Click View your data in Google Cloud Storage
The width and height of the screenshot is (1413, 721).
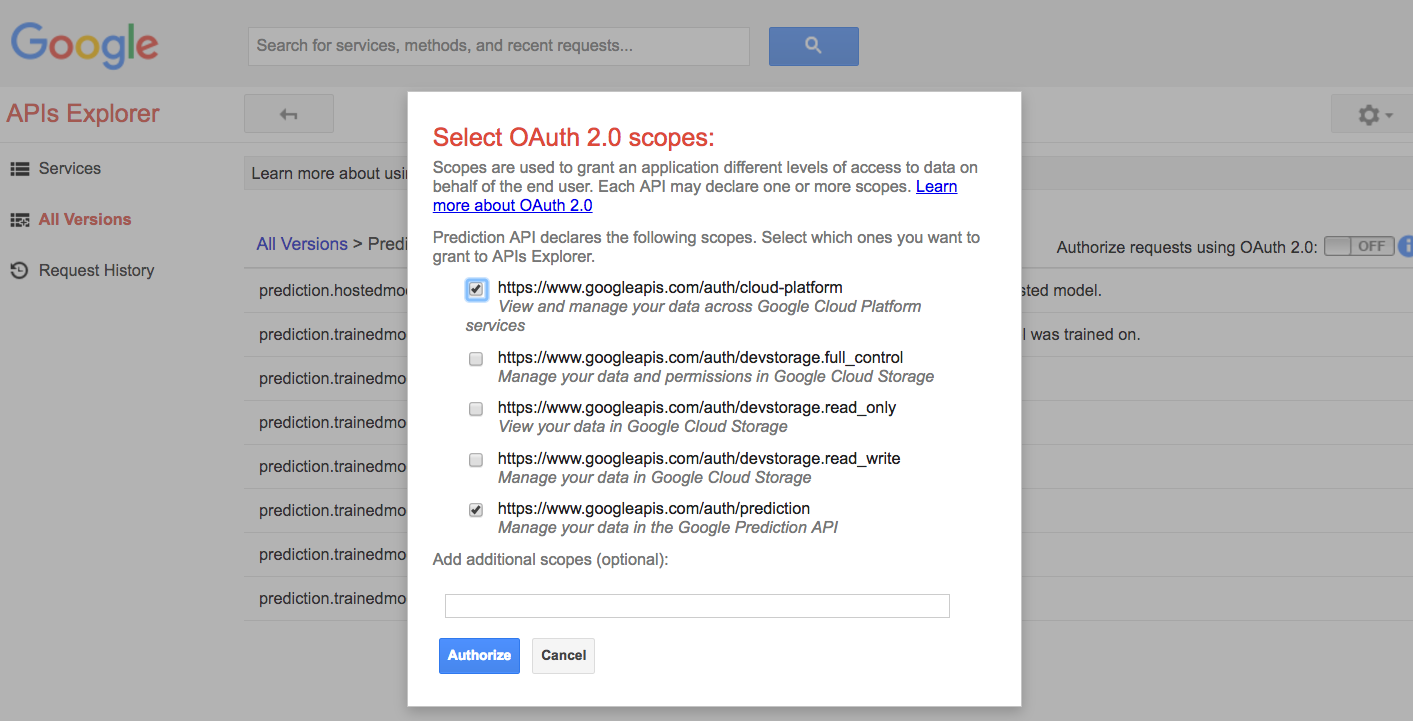tap(643, 427)
